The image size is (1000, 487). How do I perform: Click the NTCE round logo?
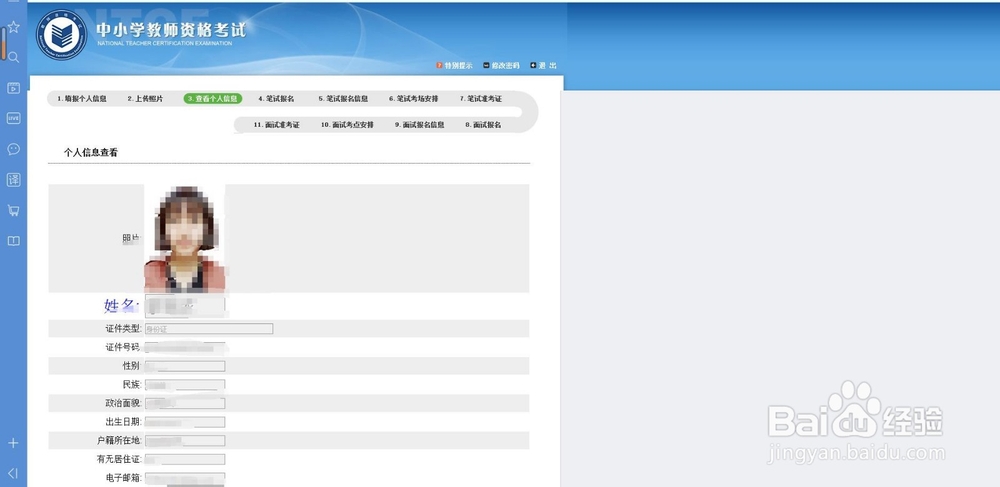(62, 35)
